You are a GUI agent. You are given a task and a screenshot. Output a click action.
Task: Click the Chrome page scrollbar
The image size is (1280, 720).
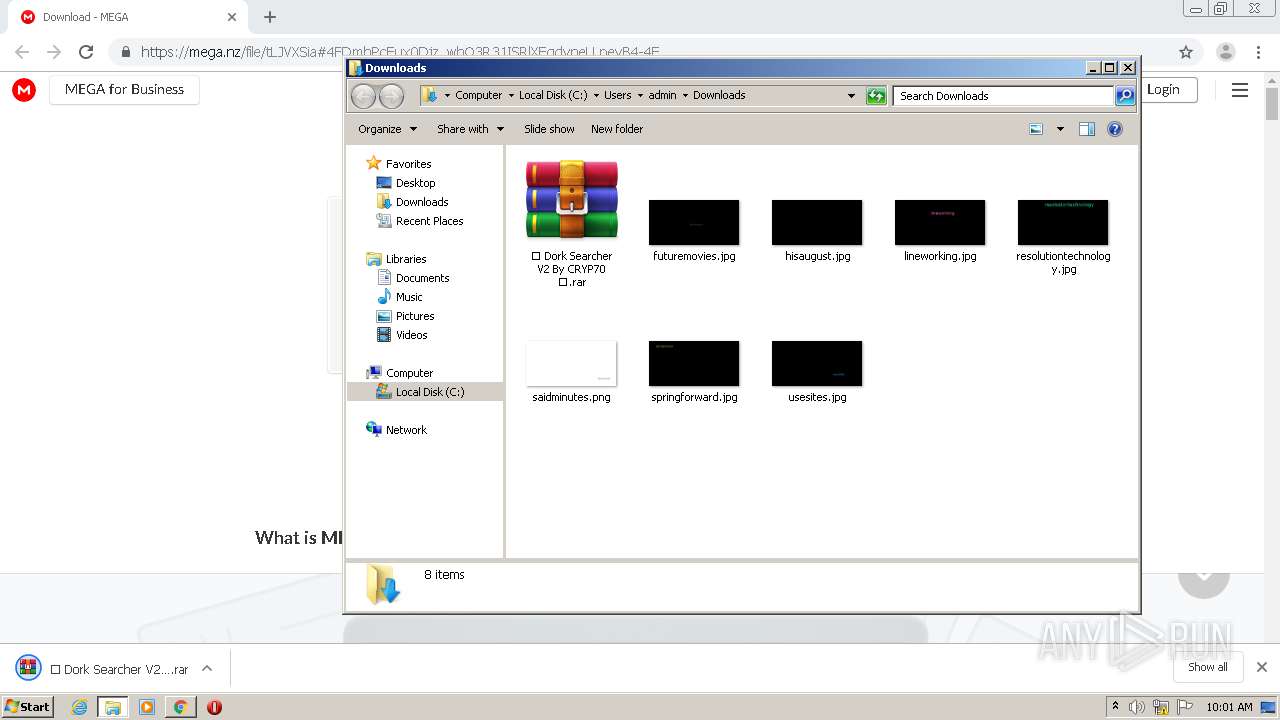tap(1272, 103)
